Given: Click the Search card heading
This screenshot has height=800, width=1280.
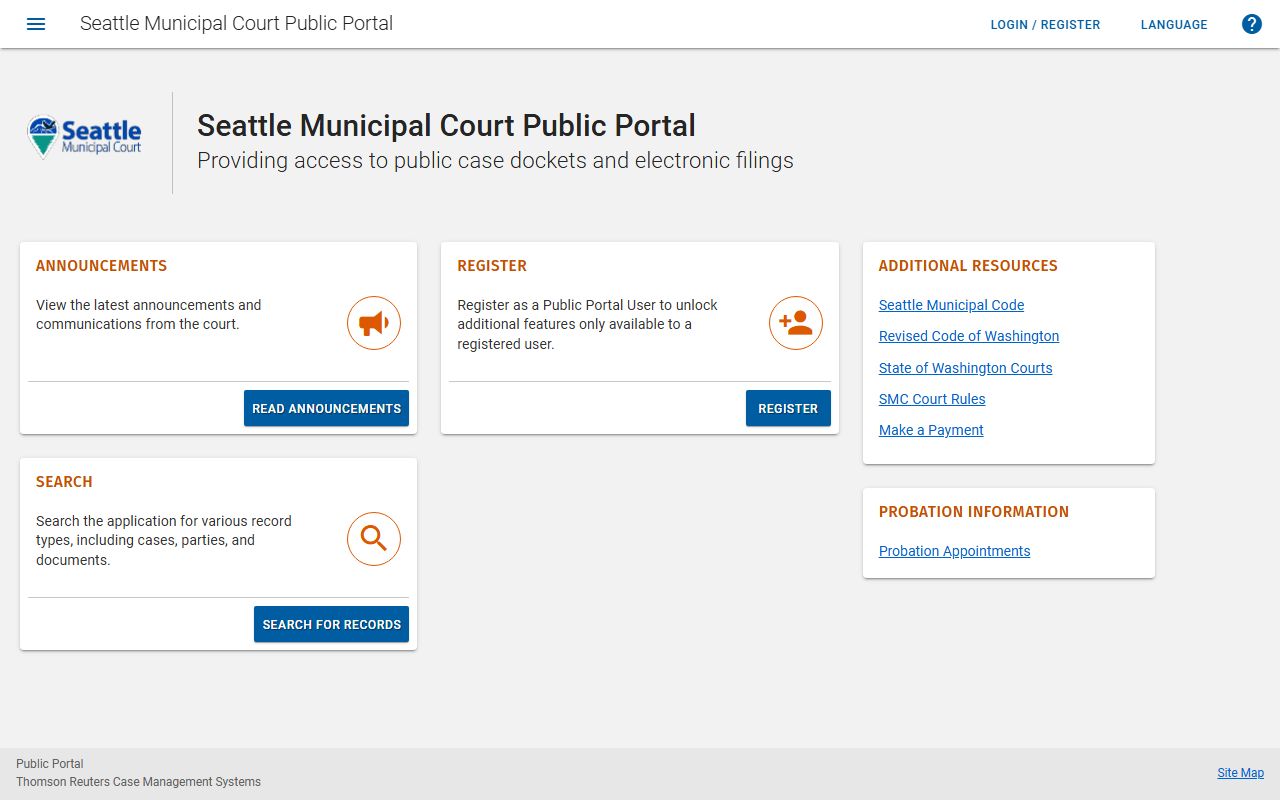Looking at the screenshot, I should [x=64, y=482].
